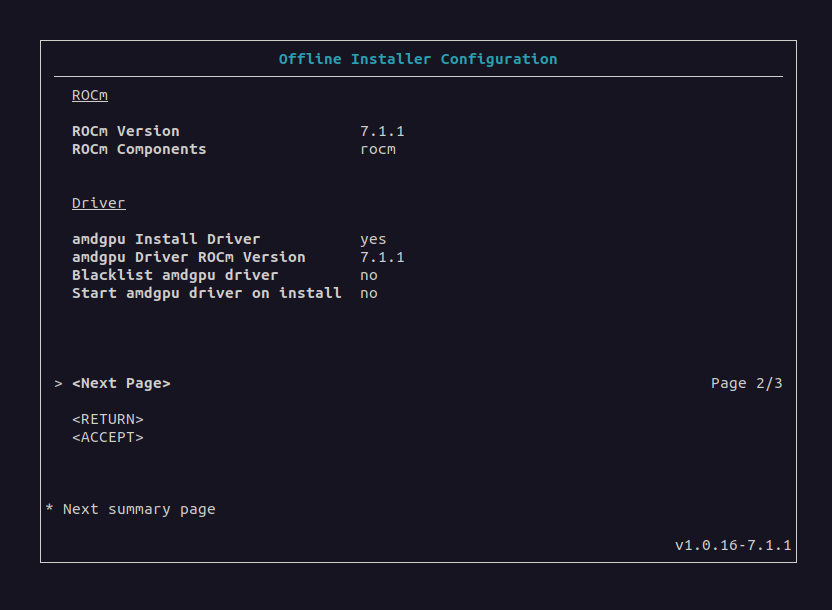Image resolution: width=832 pixels, height=610 pixels.
Task: Click the 'Offline Installer Configuration' title
Action: click(418, 59)
